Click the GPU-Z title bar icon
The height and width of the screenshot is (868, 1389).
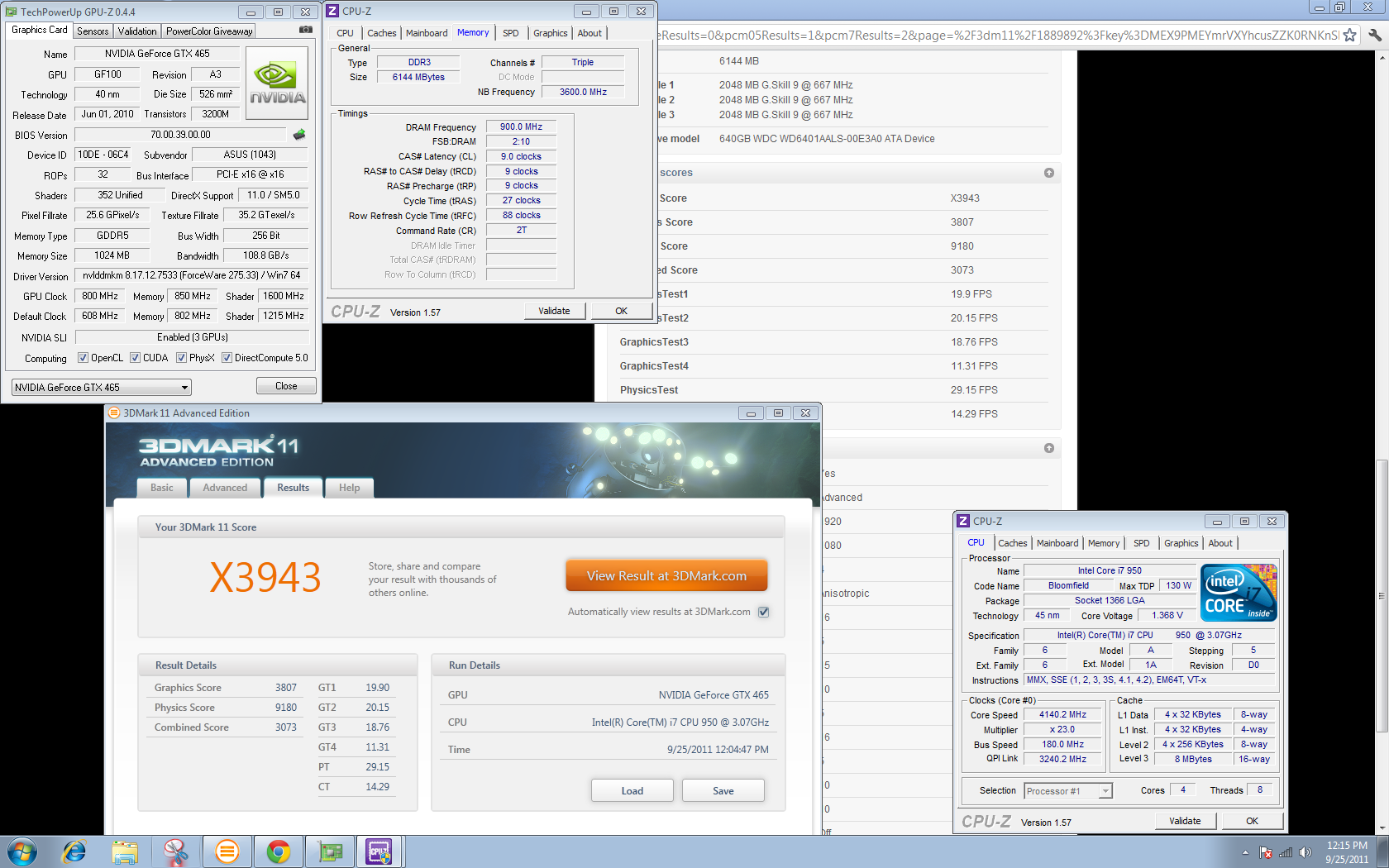coord(12,12)
